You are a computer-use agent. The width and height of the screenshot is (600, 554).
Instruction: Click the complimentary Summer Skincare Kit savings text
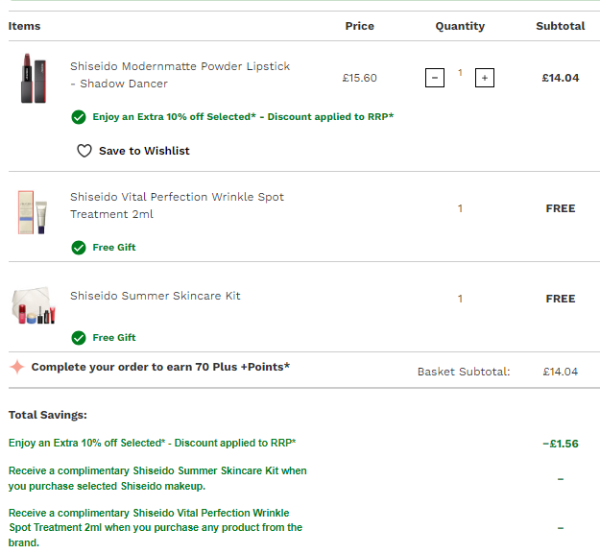pyautogui.click(x=157, y=478)
